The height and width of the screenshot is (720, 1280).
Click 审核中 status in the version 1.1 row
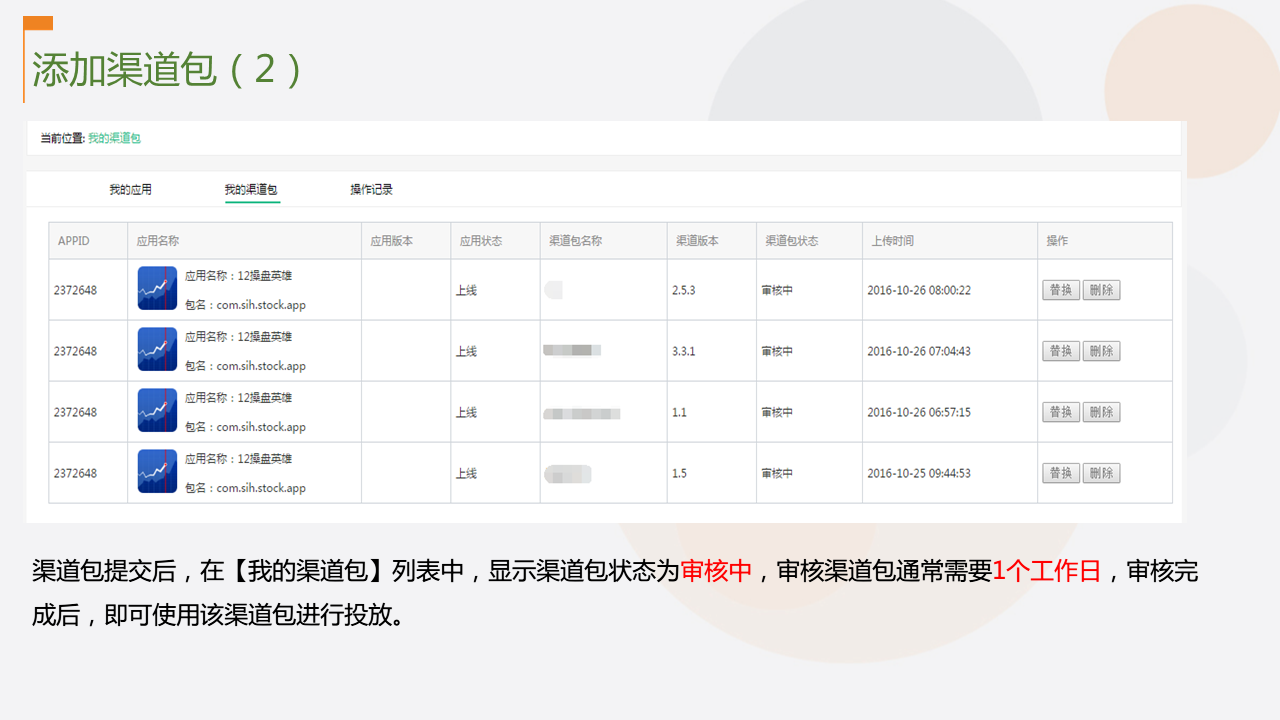click(x=777, y=412)
